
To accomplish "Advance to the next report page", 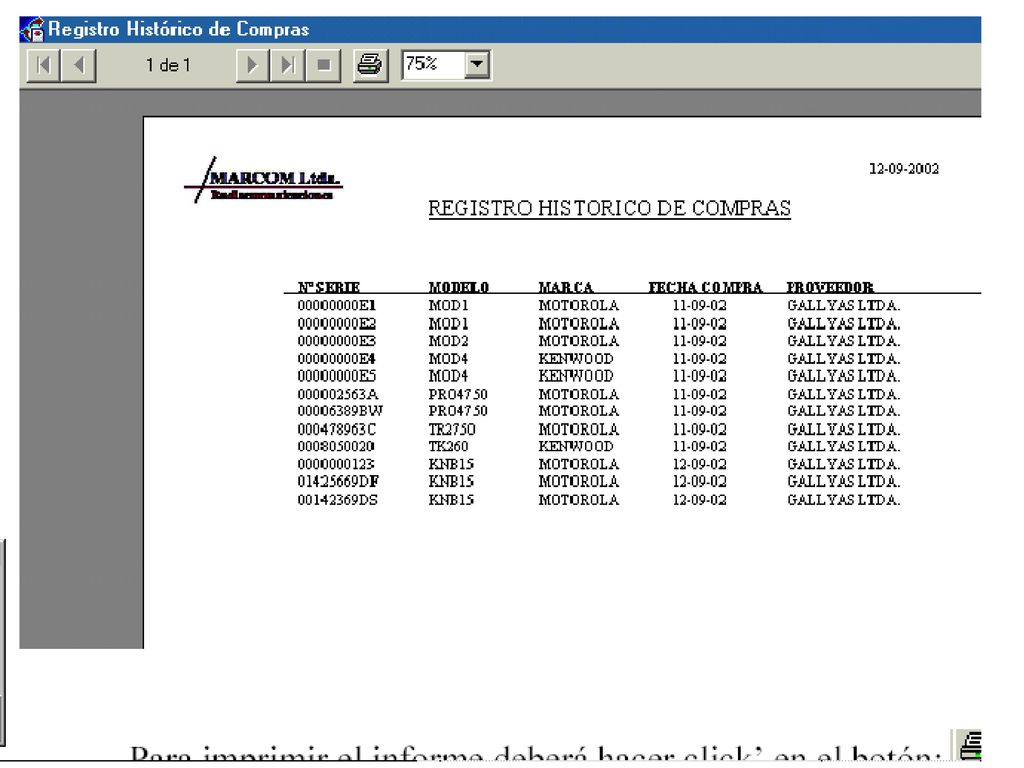I will click(252, 65).
